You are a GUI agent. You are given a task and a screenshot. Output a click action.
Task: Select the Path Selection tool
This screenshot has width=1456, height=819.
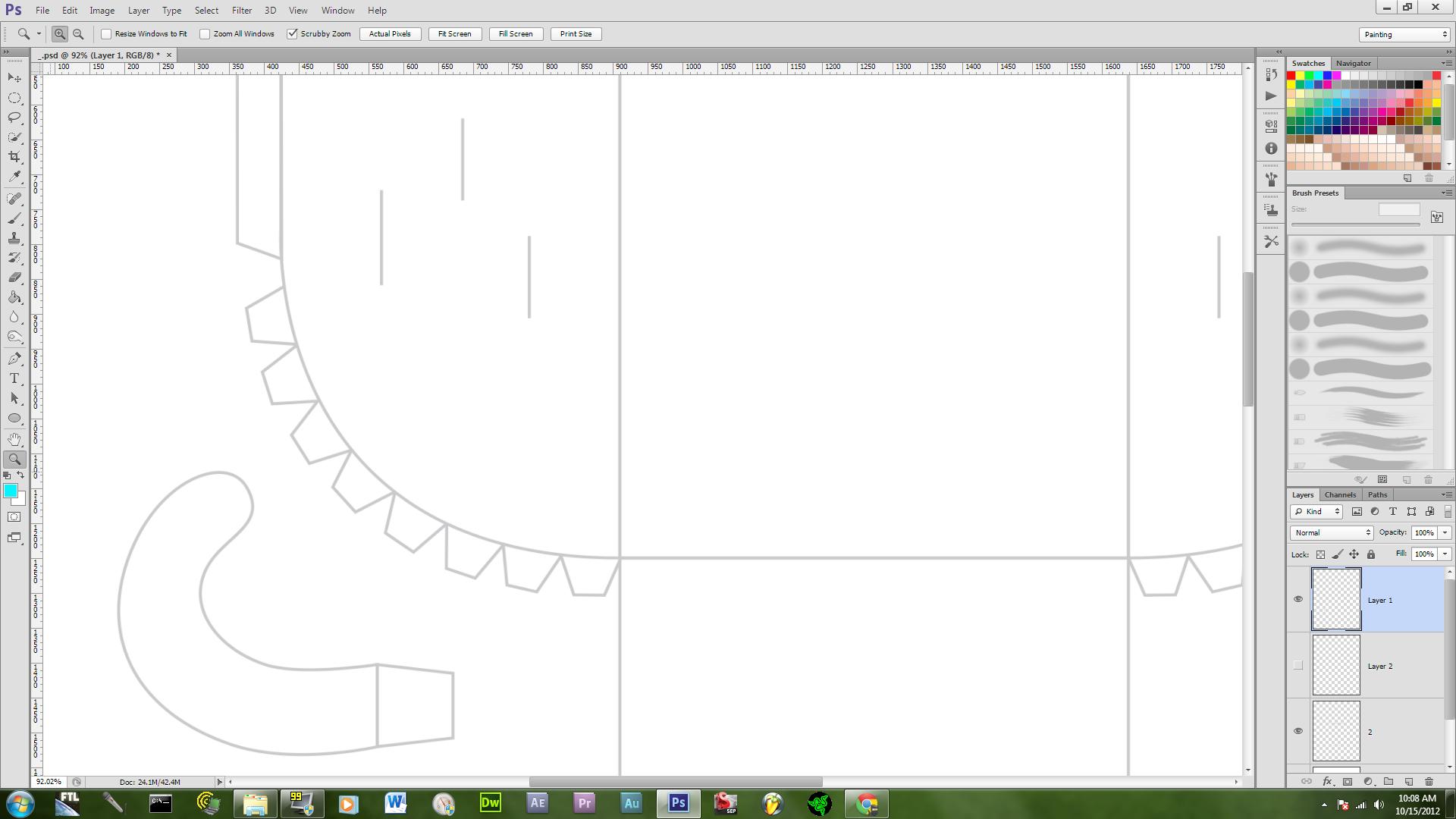coord(14,398)
